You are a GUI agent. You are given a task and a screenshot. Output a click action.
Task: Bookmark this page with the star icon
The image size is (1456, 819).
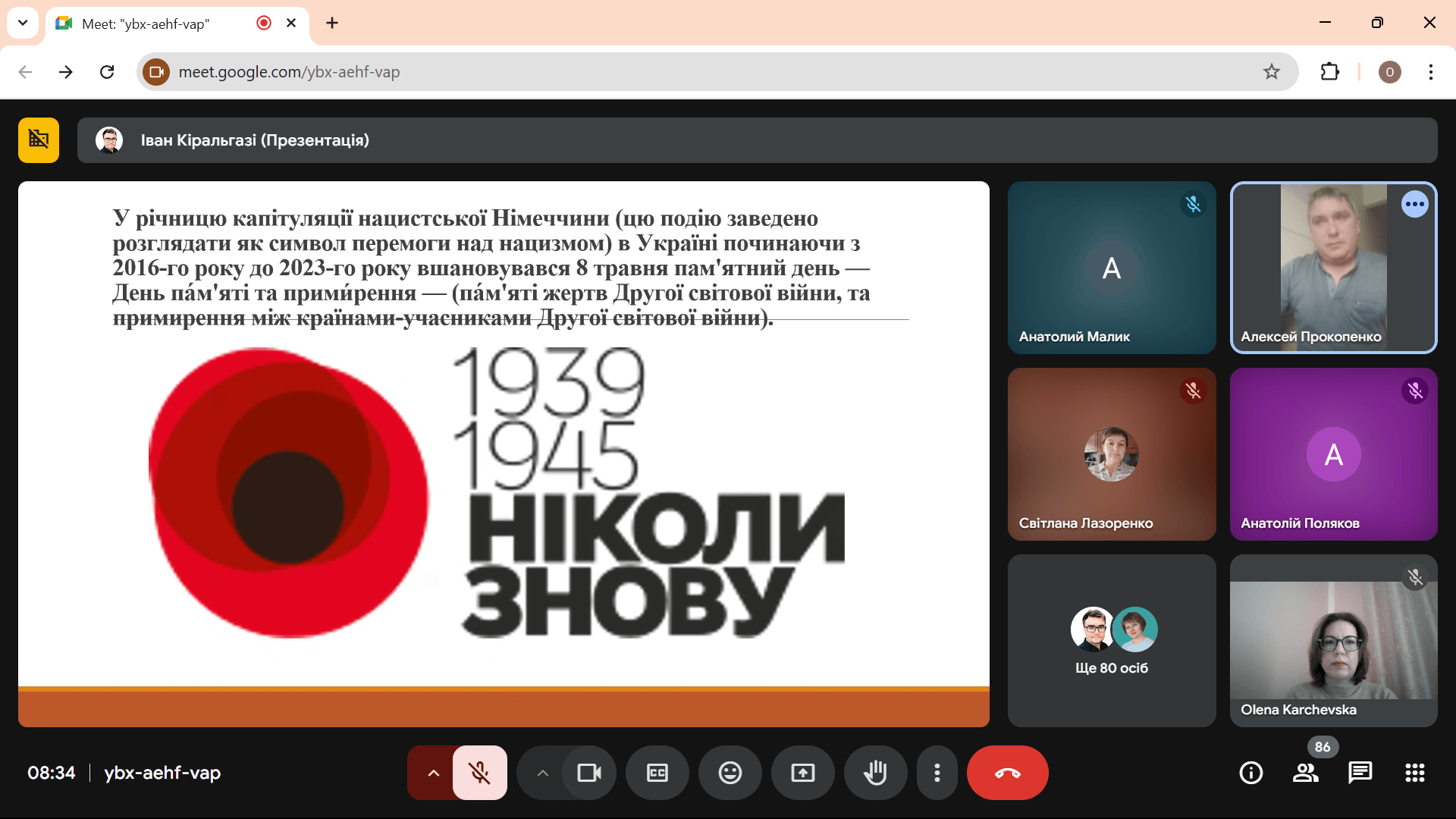[1272, 72]
